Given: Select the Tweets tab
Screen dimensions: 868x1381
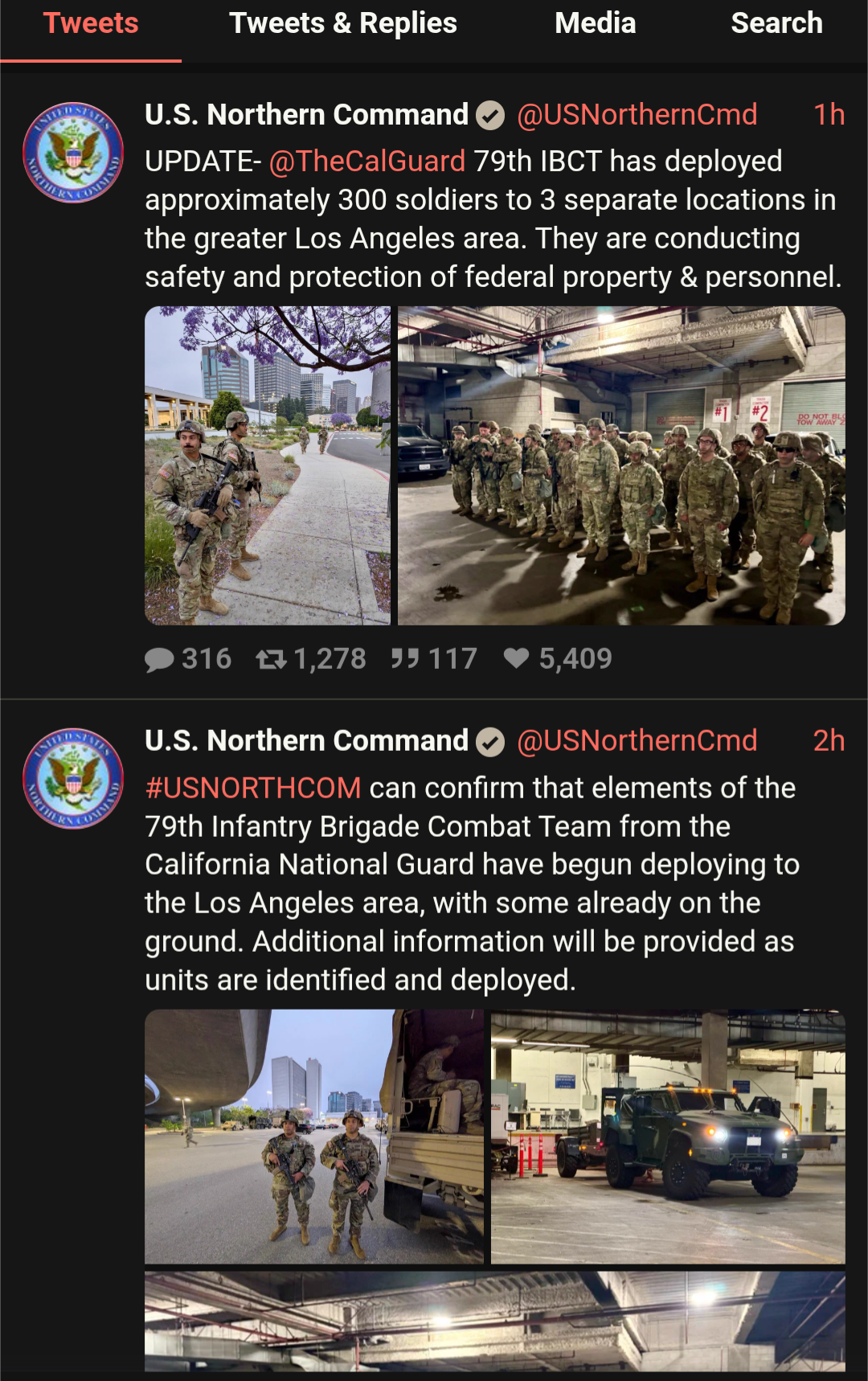Looking at the screenshot, I should [91, 24].
